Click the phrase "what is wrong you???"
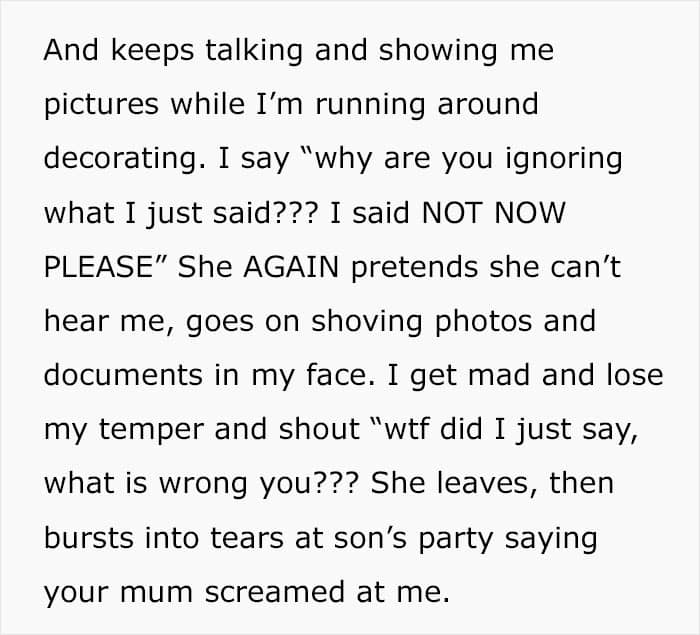700x635 pixels. click(201, 483)
